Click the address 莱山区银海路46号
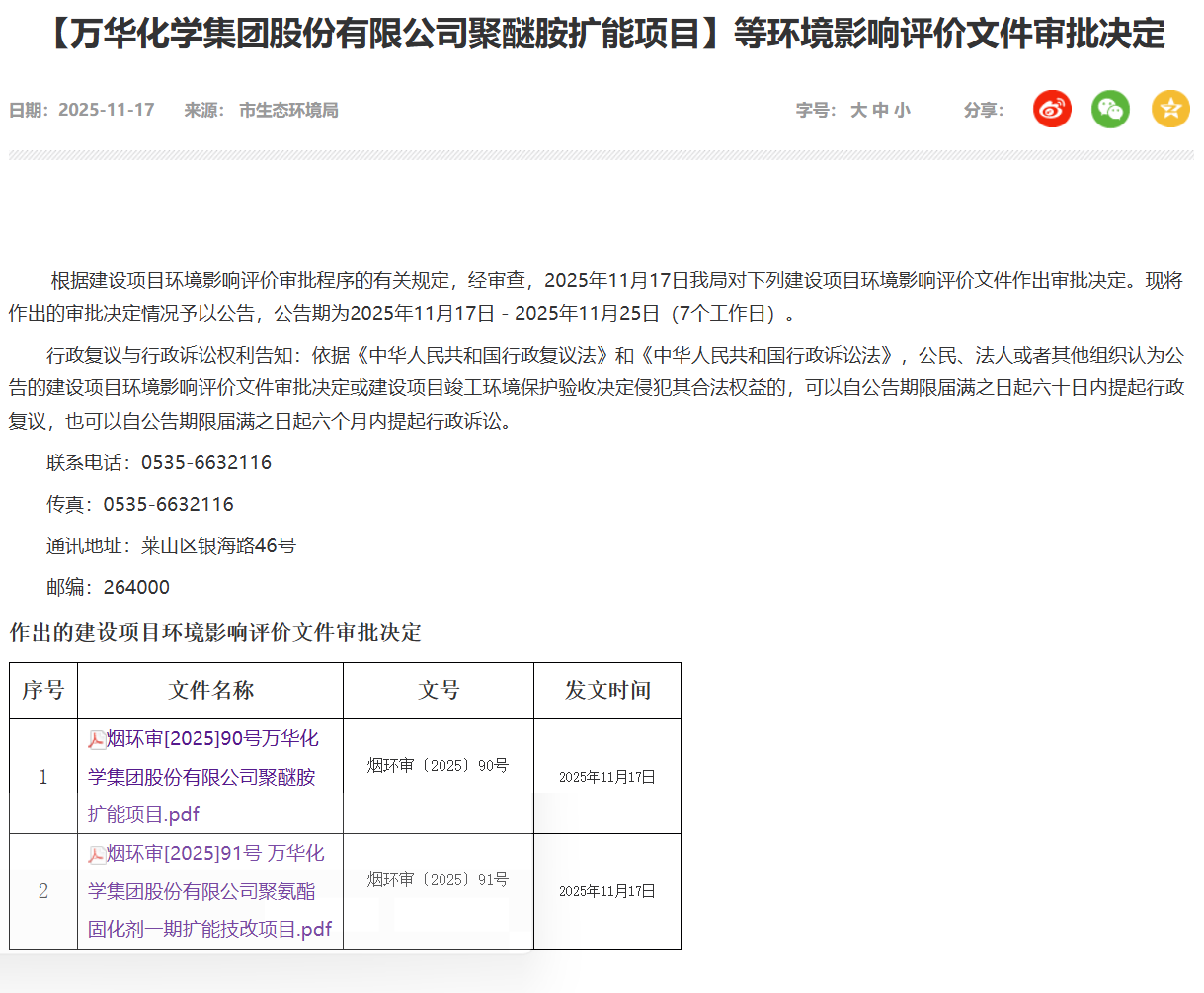This screenshot has width=1204, height=993. [x=218, y=545]
